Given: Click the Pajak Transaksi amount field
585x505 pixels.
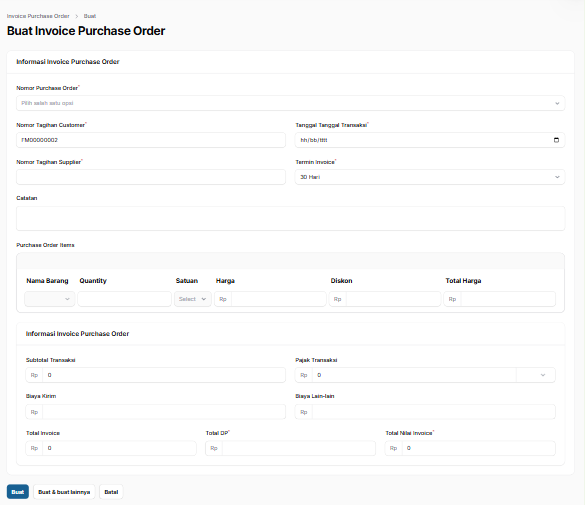Looking at the screenshot, I should pyautogui.click(x=414, y=375).
